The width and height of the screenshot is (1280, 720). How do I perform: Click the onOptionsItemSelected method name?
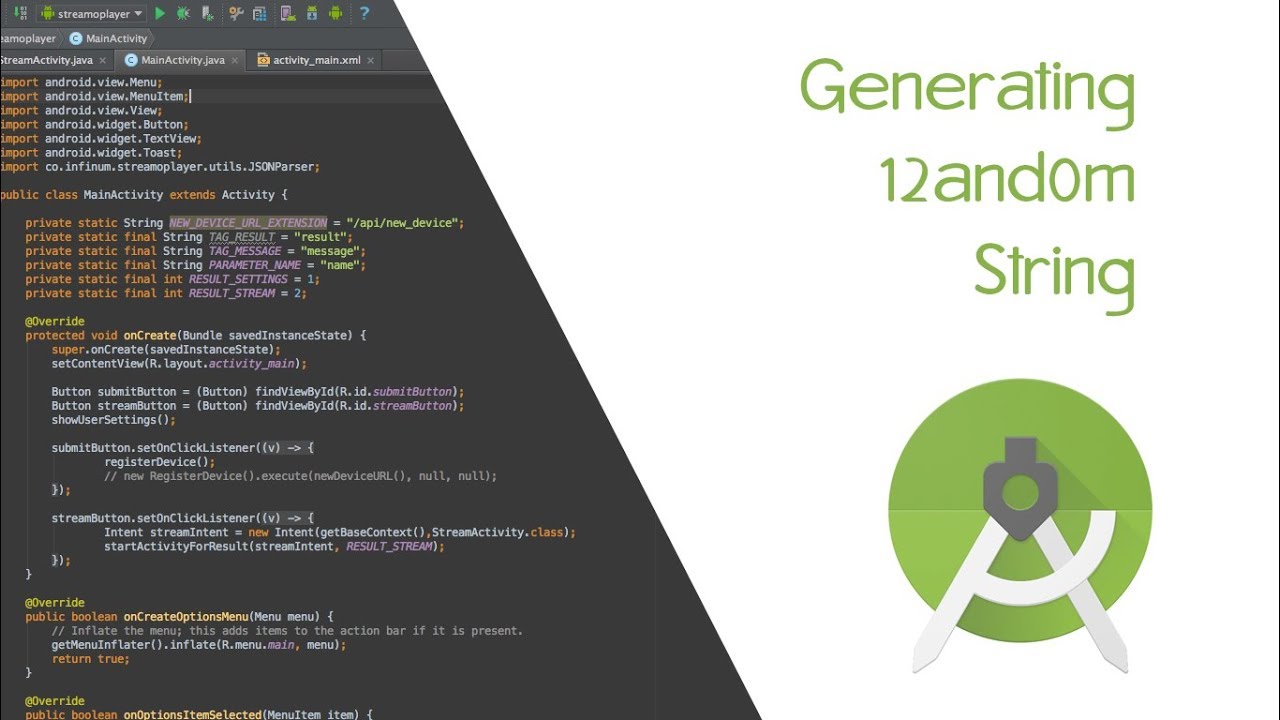[193, 714]
